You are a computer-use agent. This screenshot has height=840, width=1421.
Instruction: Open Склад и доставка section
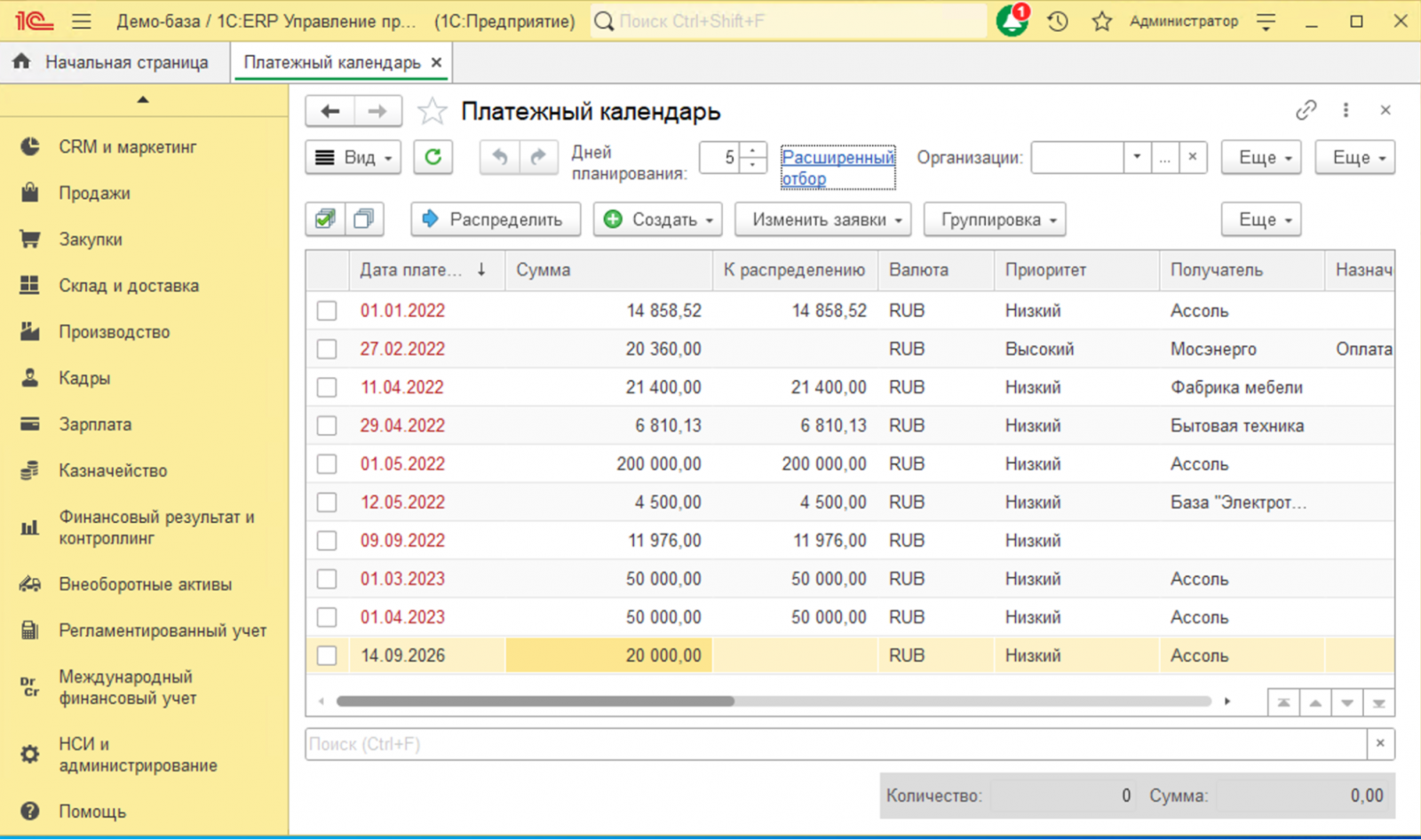(x=129, y=286)
